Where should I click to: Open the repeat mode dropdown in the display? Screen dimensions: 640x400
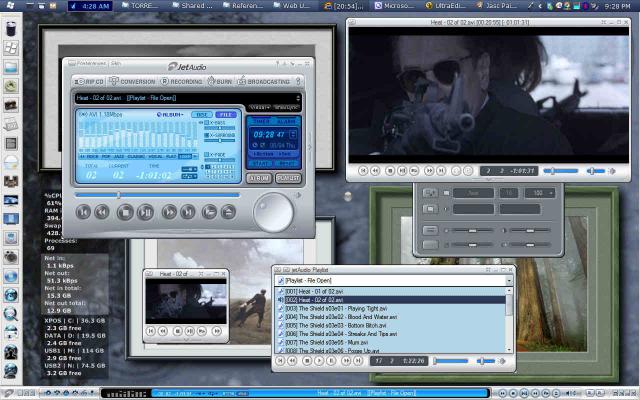pyautogui.click(x=189, y=169)
